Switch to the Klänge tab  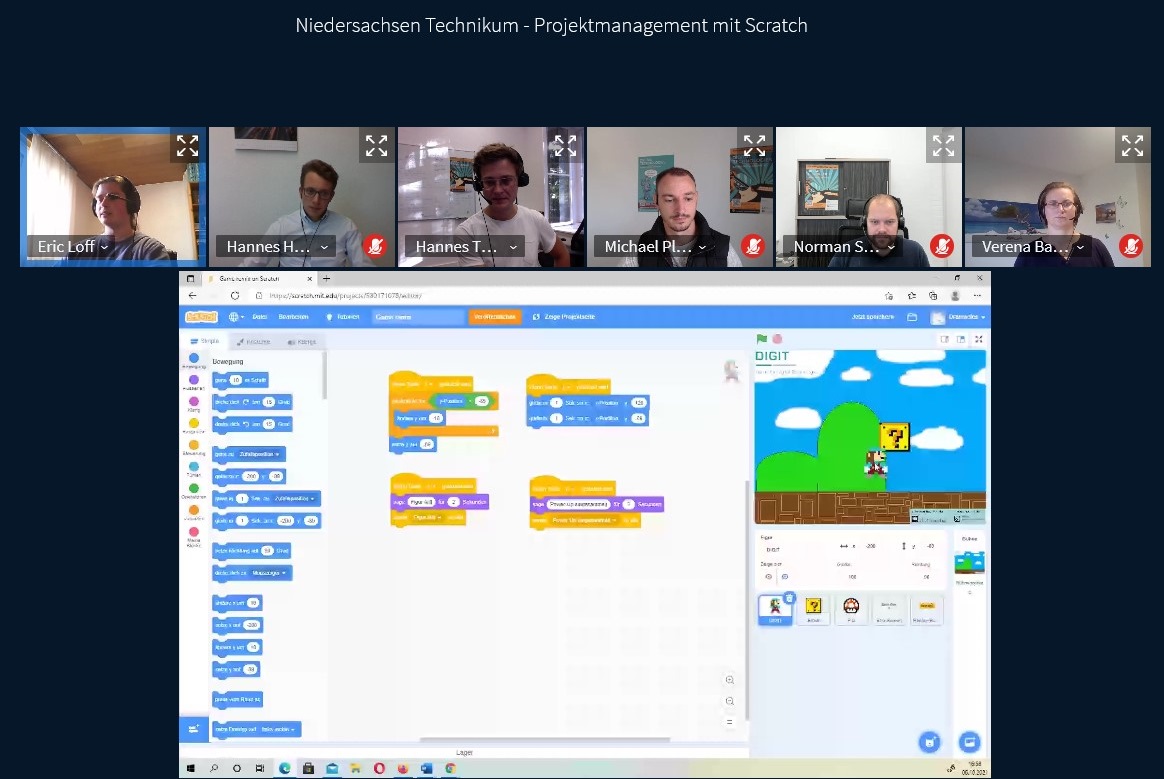coord(301,342)
